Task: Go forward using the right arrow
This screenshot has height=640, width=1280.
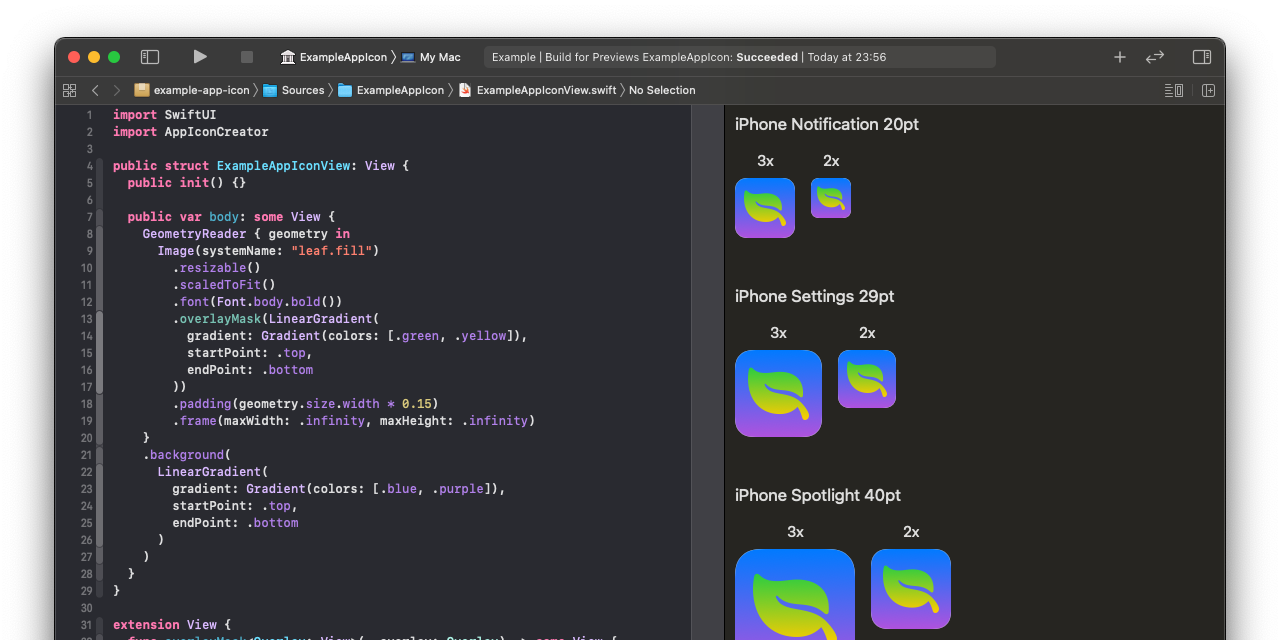Action: point(117,90)
